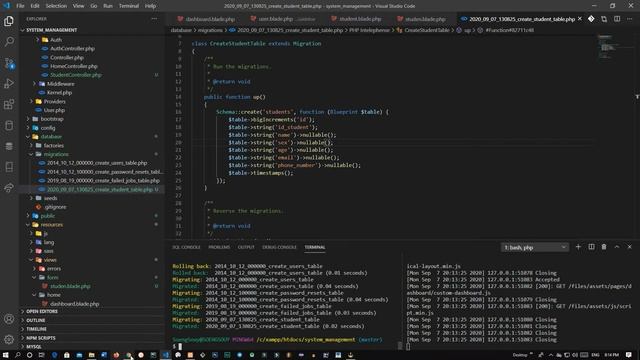Switch to the SQL CONSOLE panel tab

click(x=186, y=247)
